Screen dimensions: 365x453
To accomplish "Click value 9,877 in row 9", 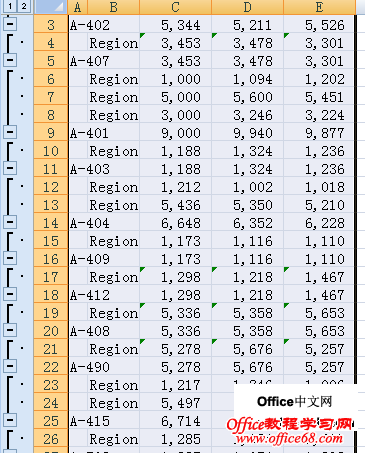I will coord(319,133).
